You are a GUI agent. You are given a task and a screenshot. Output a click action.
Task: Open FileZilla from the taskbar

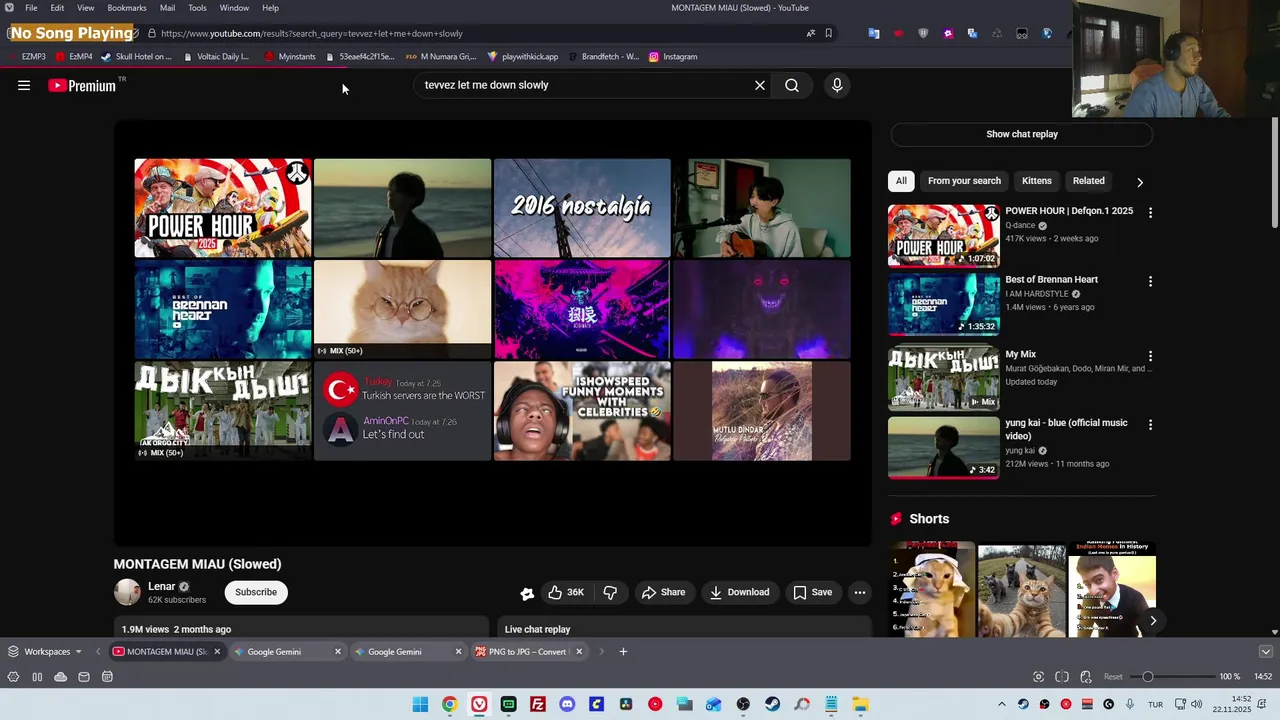pos(538,705)
